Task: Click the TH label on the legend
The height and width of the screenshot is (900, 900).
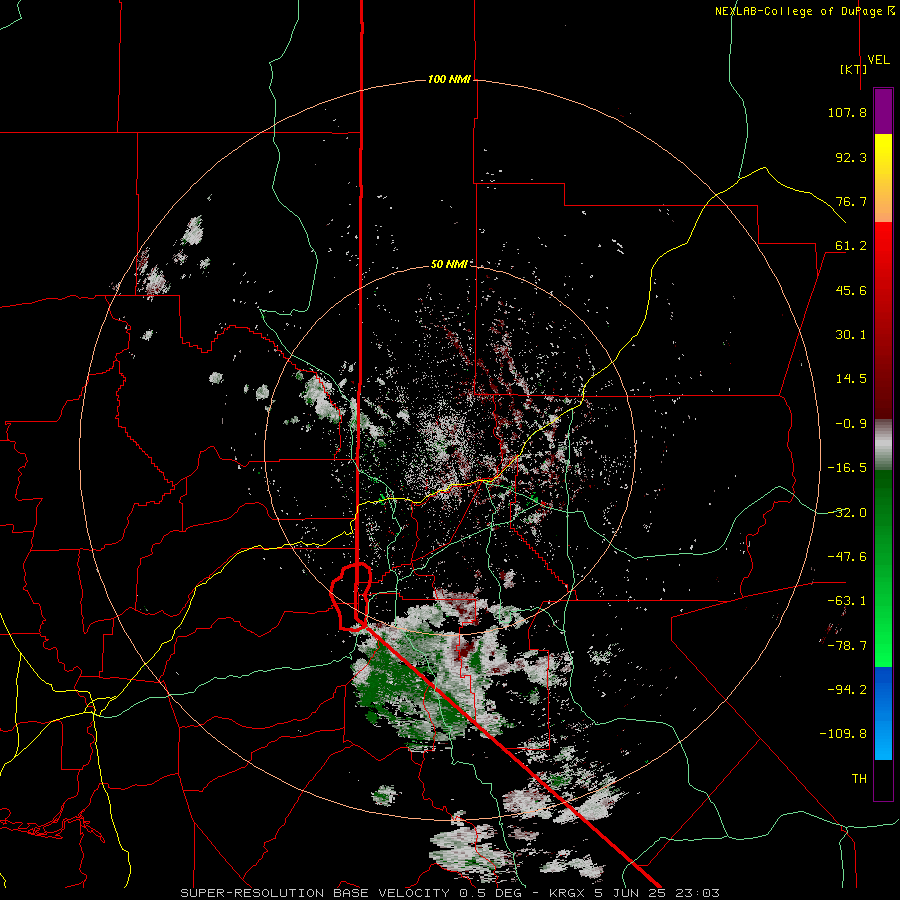Action: (859, 779)
